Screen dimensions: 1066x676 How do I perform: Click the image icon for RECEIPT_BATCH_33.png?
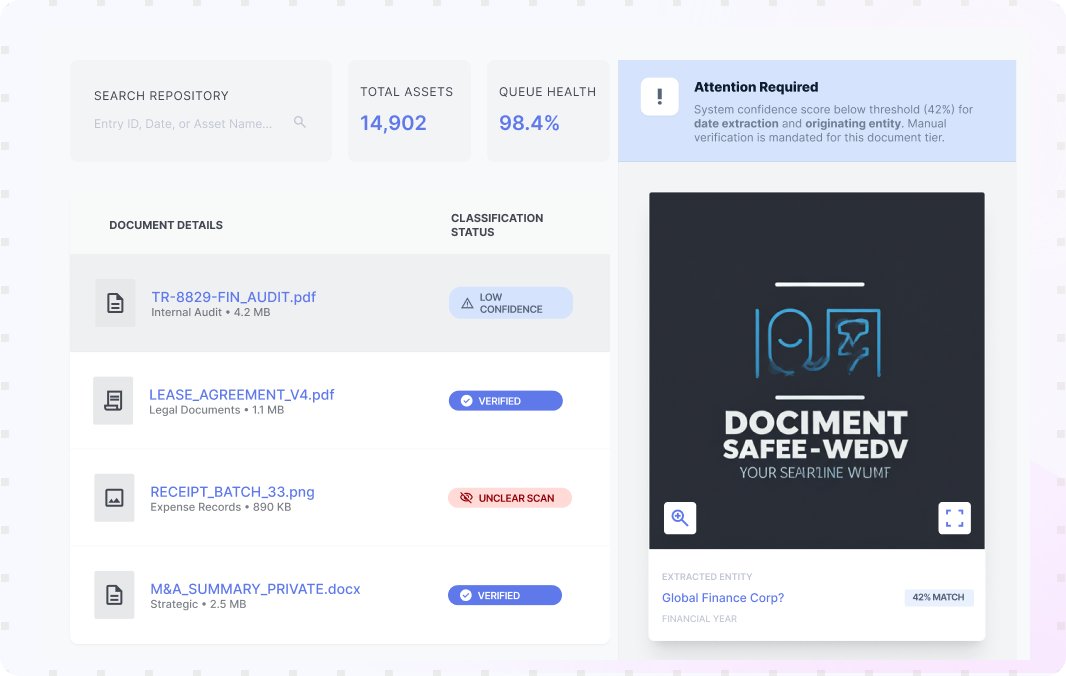[114, 498]
